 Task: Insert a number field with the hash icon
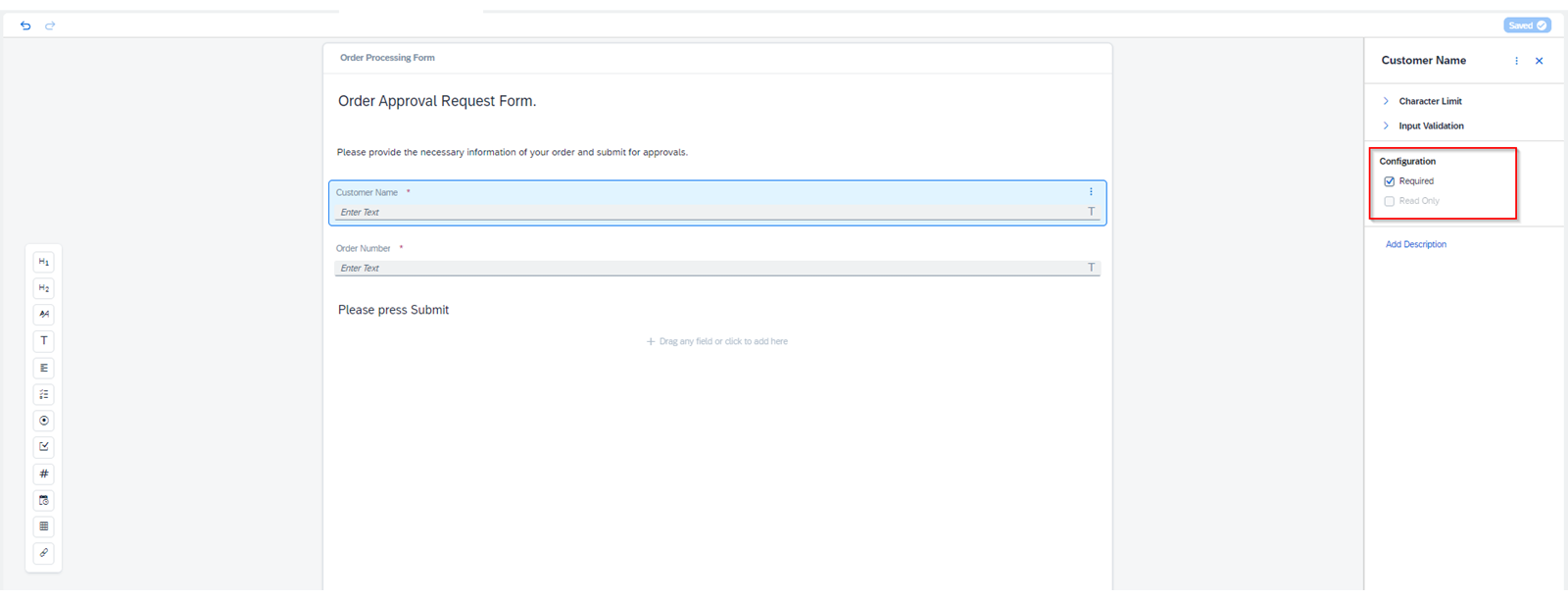point(44,474)
